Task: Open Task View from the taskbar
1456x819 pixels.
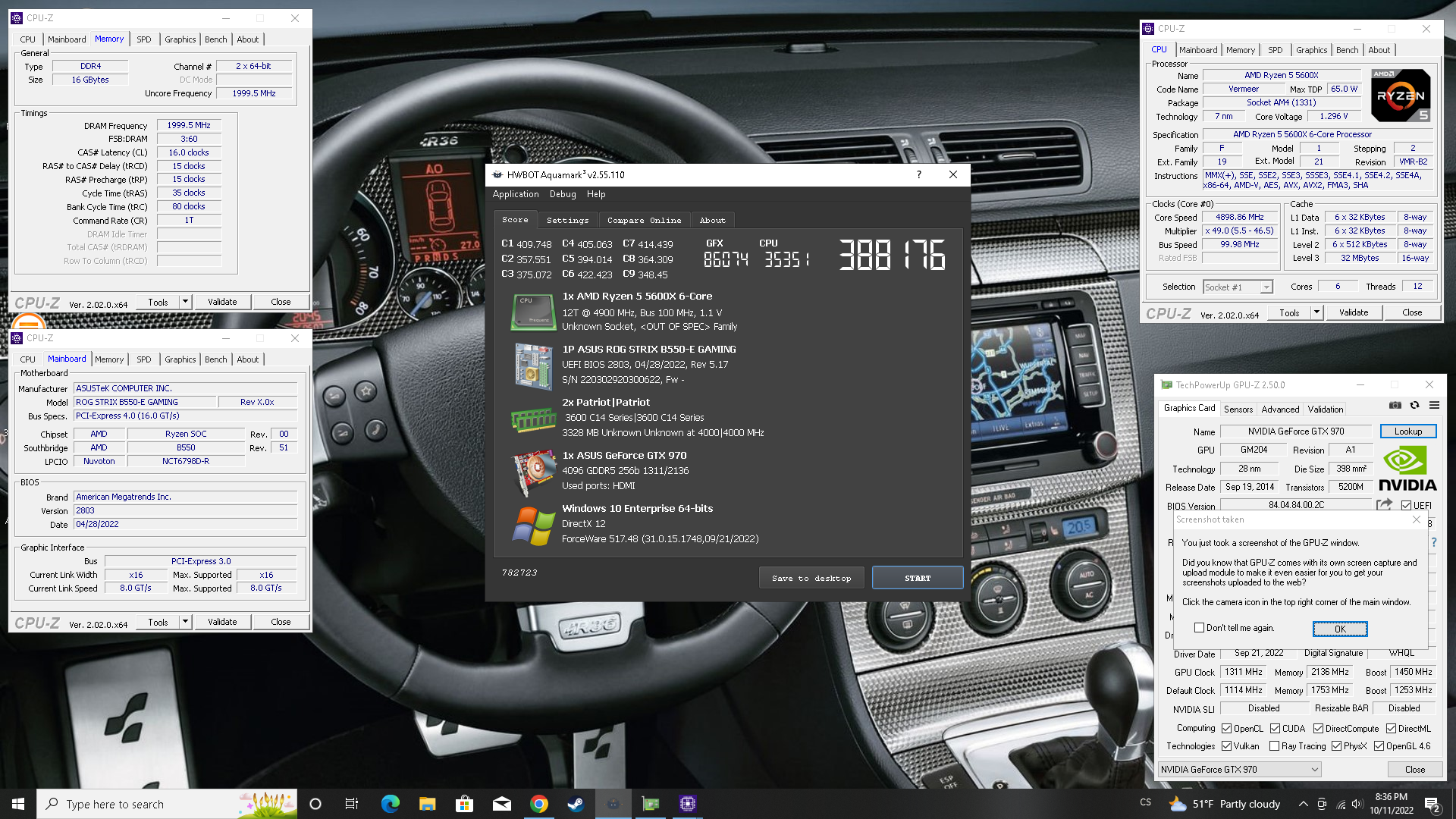Action: (352, 804)
